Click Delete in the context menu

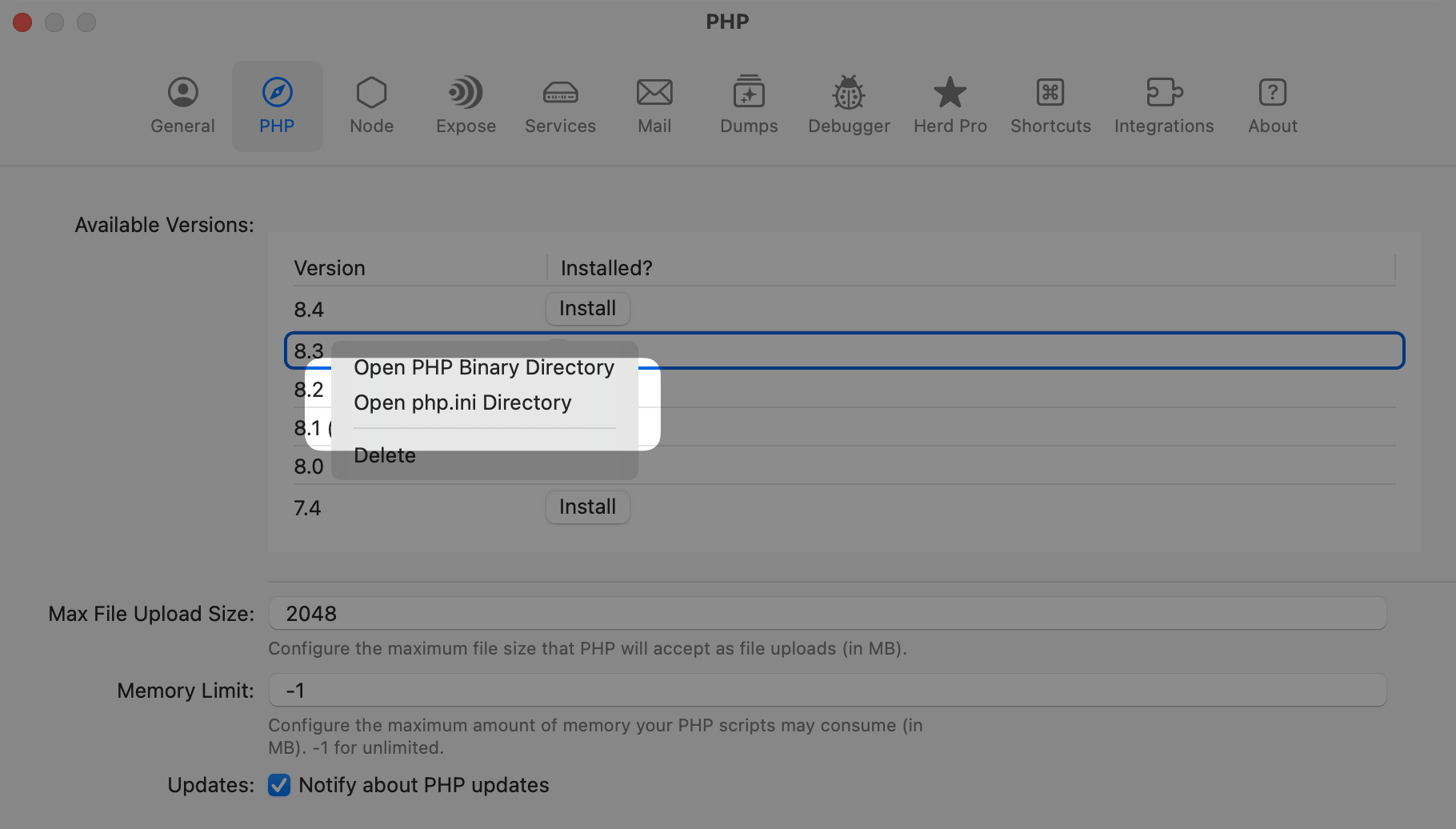pos(385,455)
